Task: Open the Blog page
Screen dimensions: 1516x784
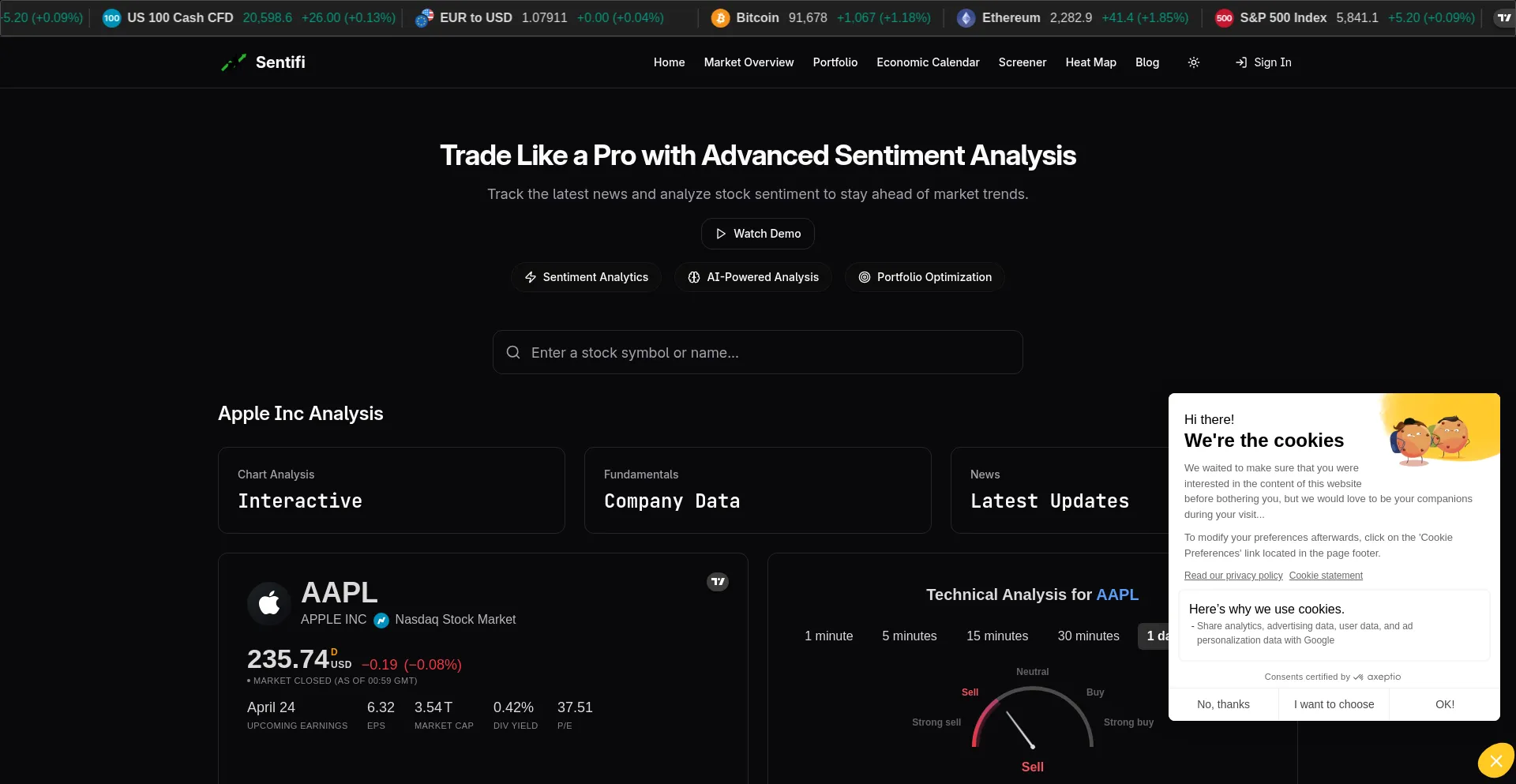Action: pos(1147,62)
